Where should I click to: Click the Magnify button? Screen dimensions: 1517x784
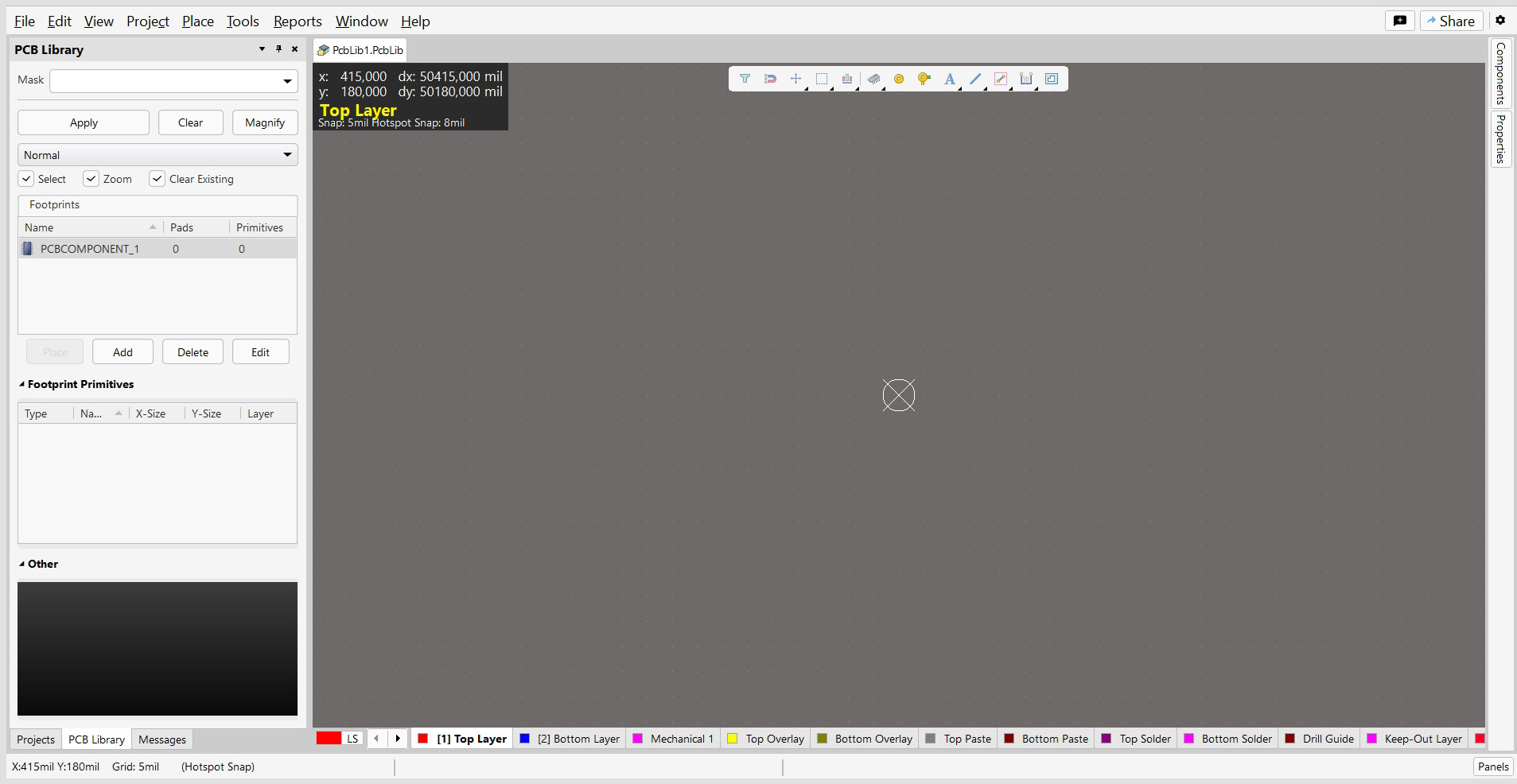[x=265, y=122]
